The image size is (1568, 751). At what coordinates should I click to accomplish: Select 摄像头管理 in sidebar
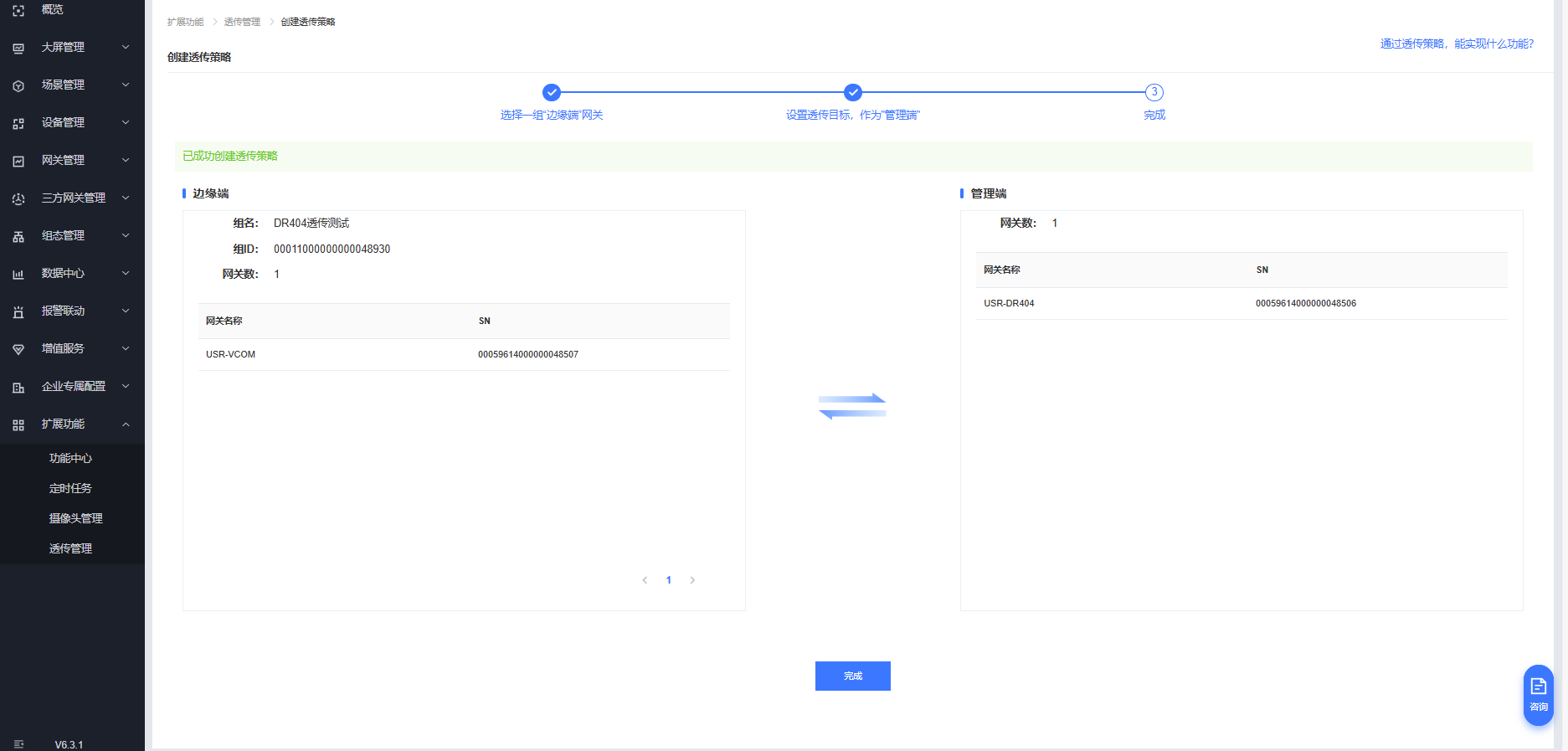click(x=75, y=518)
